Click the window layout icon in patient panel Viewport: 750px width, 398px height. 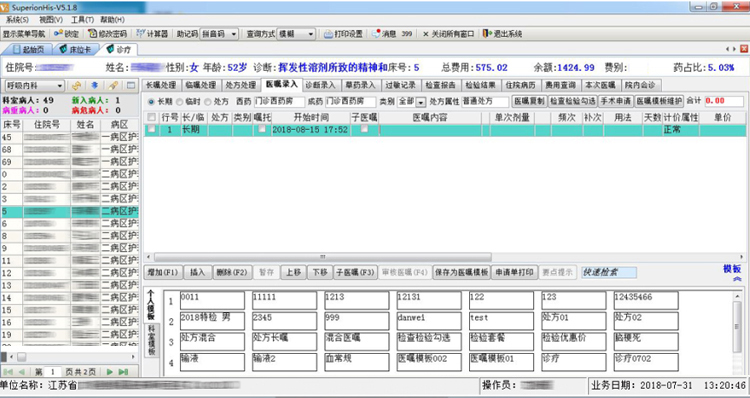point(131,86)
